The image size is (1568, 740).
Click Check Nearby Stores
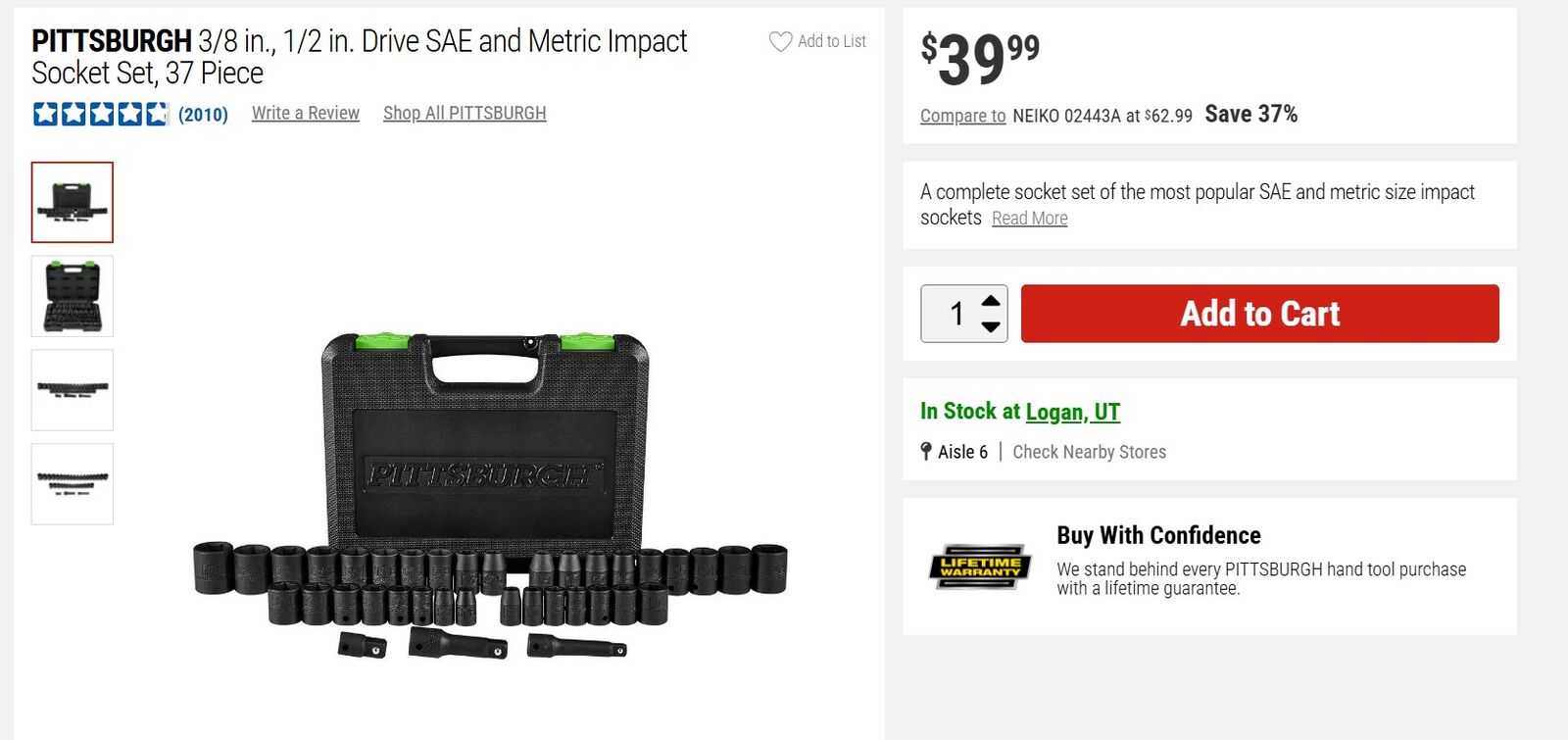(1089, 452)
